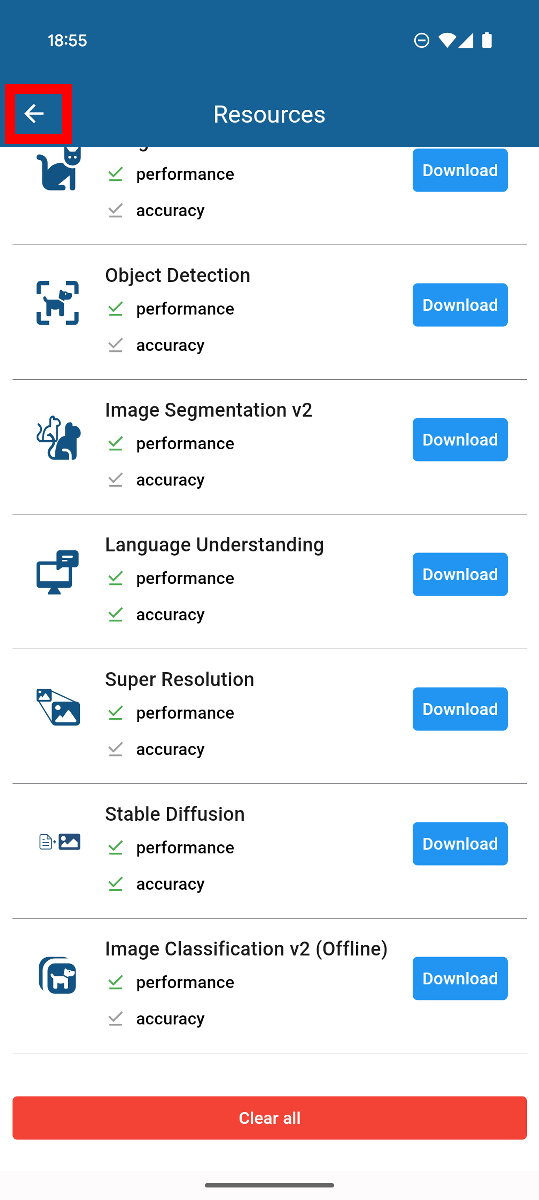Toggle the Stable Diffusion performance checkmark
This screenshot has height=1200, width=539.
pyautogui.click(x=115, y=848)
